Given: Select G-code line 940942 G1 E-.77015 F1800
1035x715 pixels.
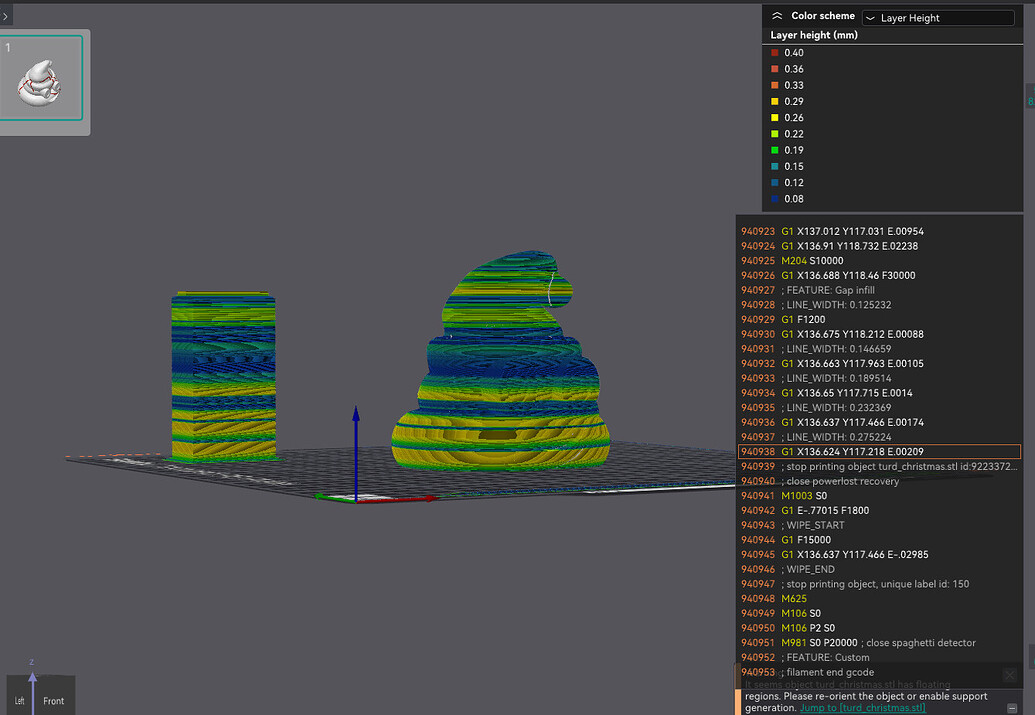Looking at the screenshot, I should click(x=879, y=510).
